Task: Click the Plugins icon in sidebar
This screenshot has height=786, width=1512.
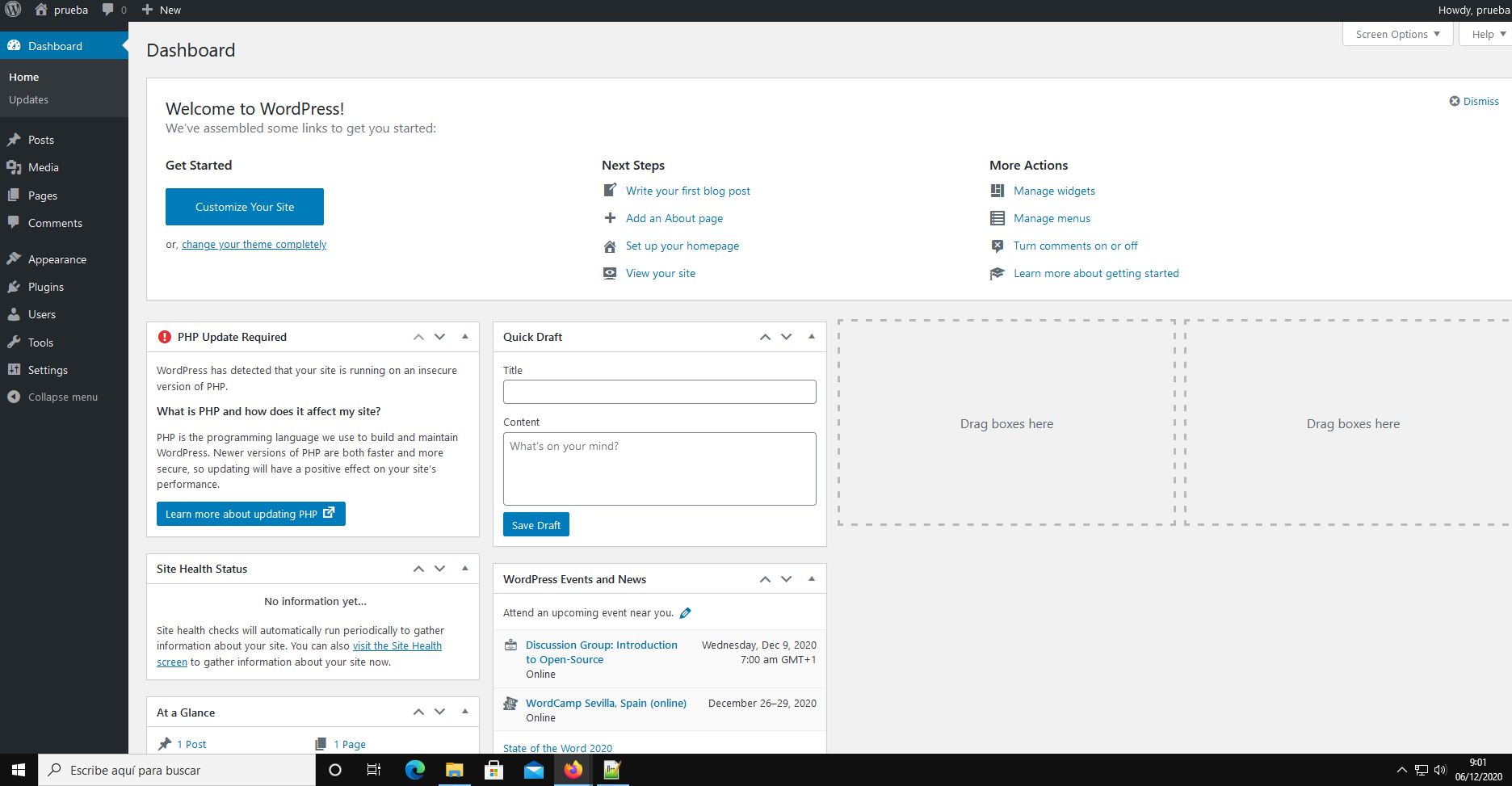Action: click(14, 287)
